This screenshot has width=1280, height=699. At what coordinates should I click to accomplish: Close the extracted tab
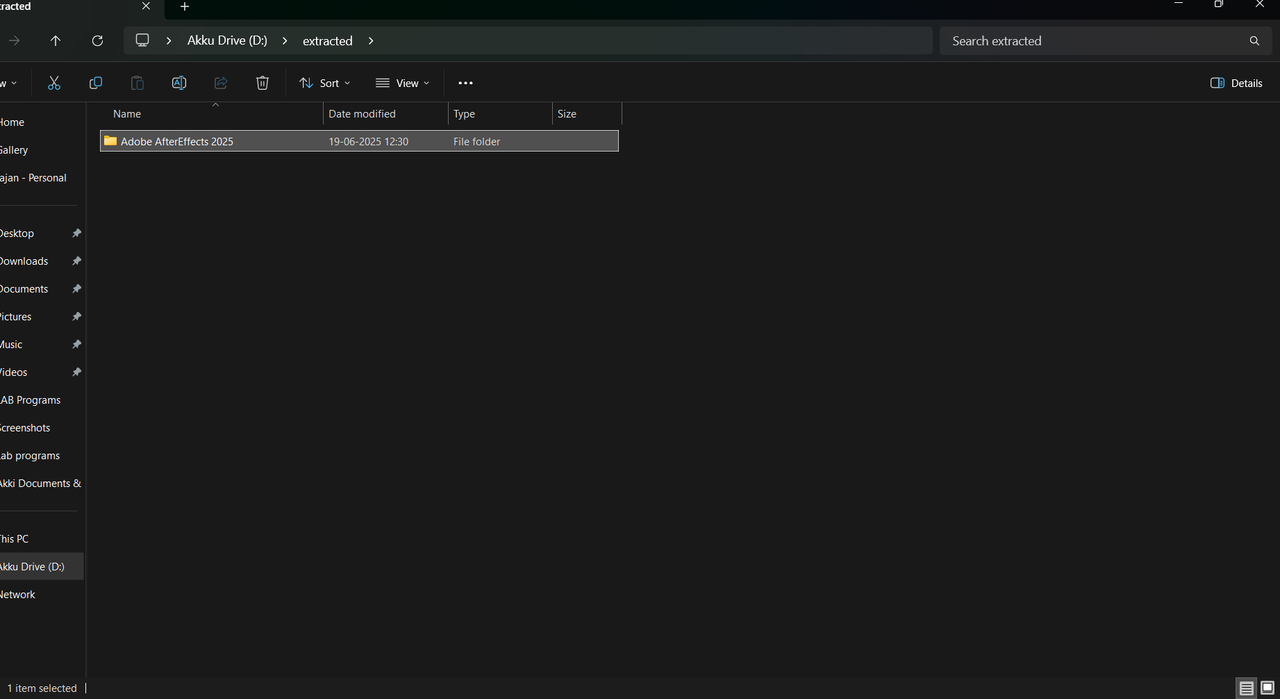[145, 6]
